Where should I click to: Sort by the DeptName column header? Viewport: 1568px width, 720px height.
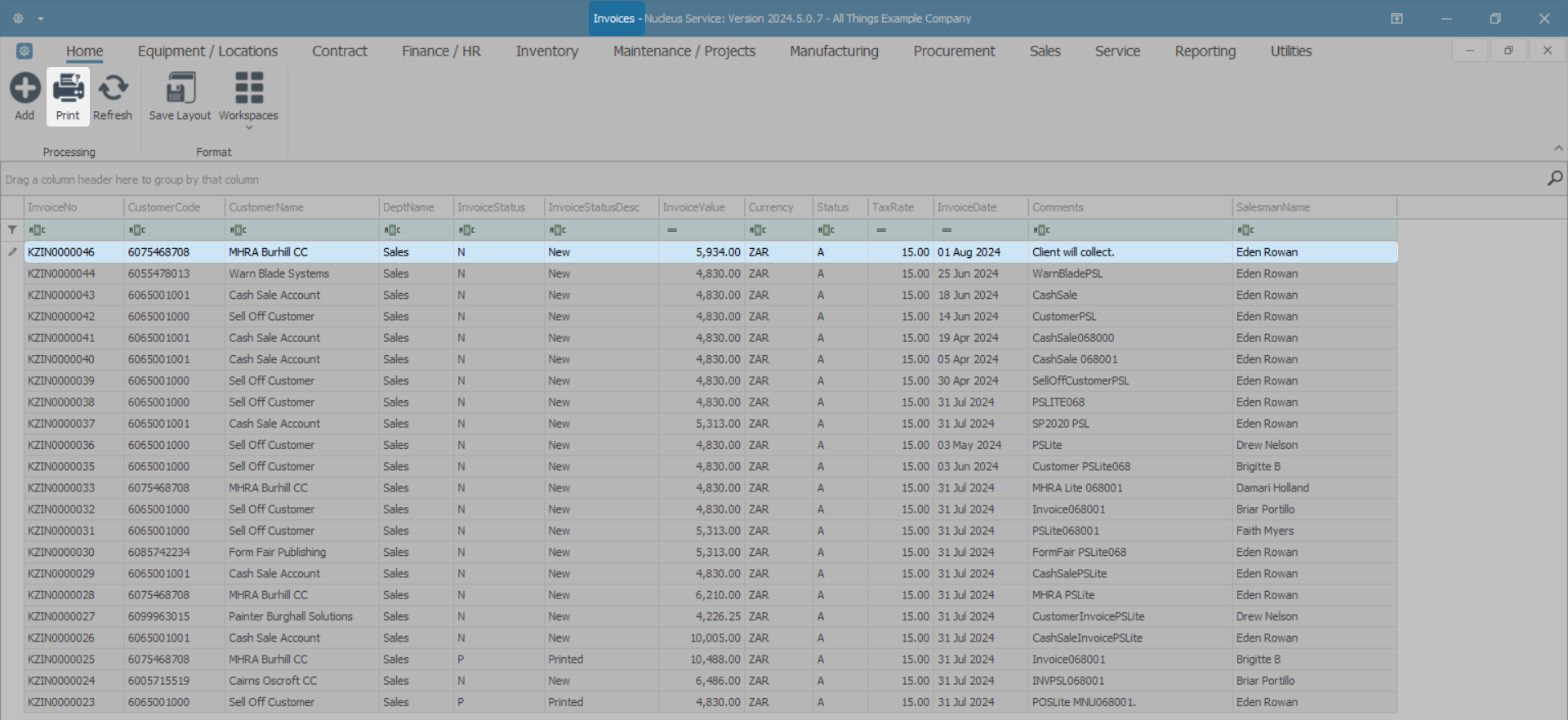416,207
